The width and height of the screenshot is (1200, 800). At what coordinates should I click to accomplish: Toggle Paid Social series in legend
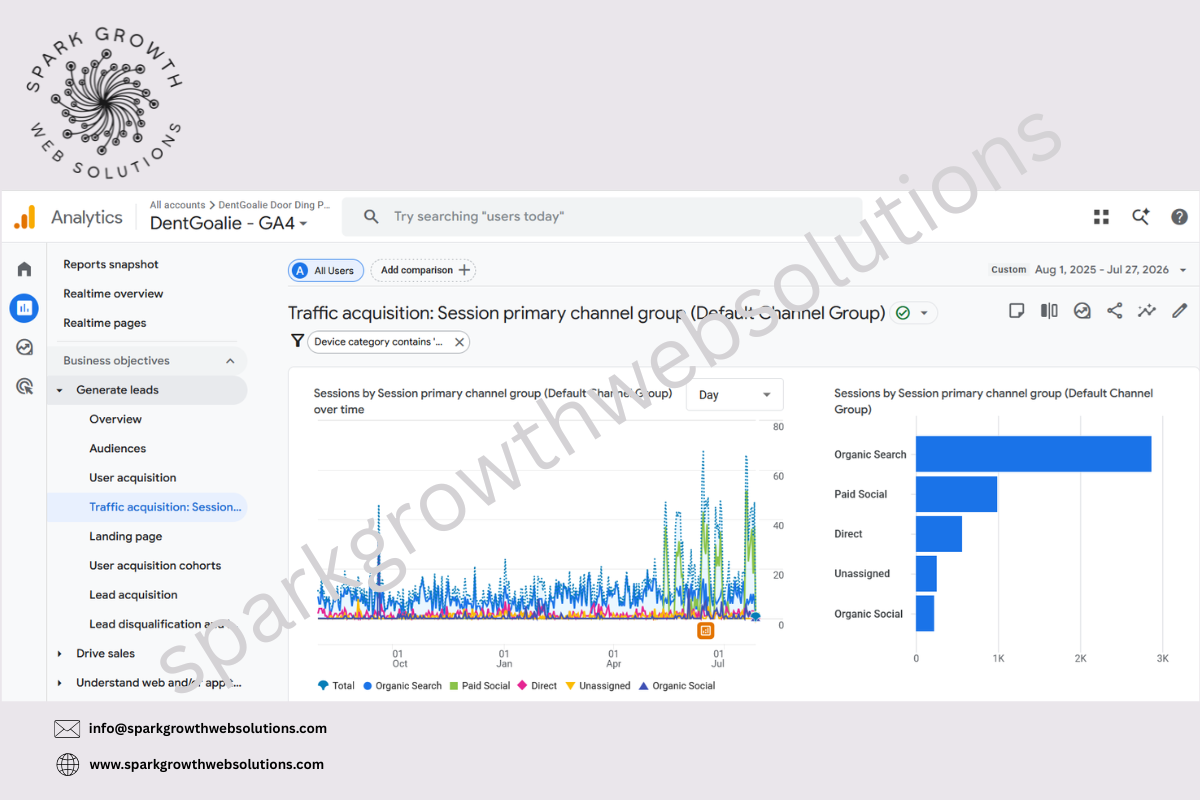pos(479,686)
